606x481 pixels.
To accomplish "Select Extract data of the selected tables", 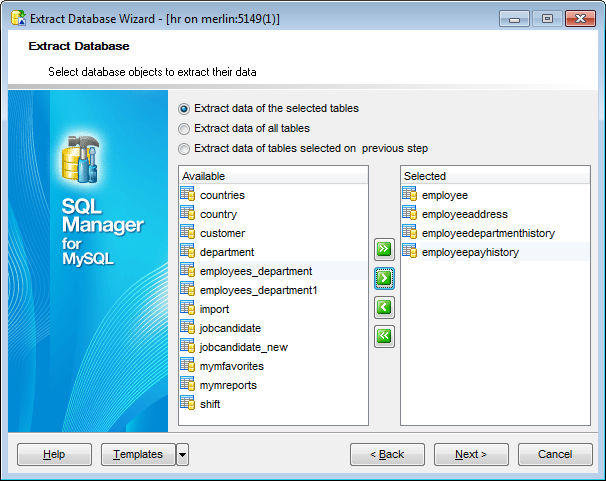I will tap(269, 109).
